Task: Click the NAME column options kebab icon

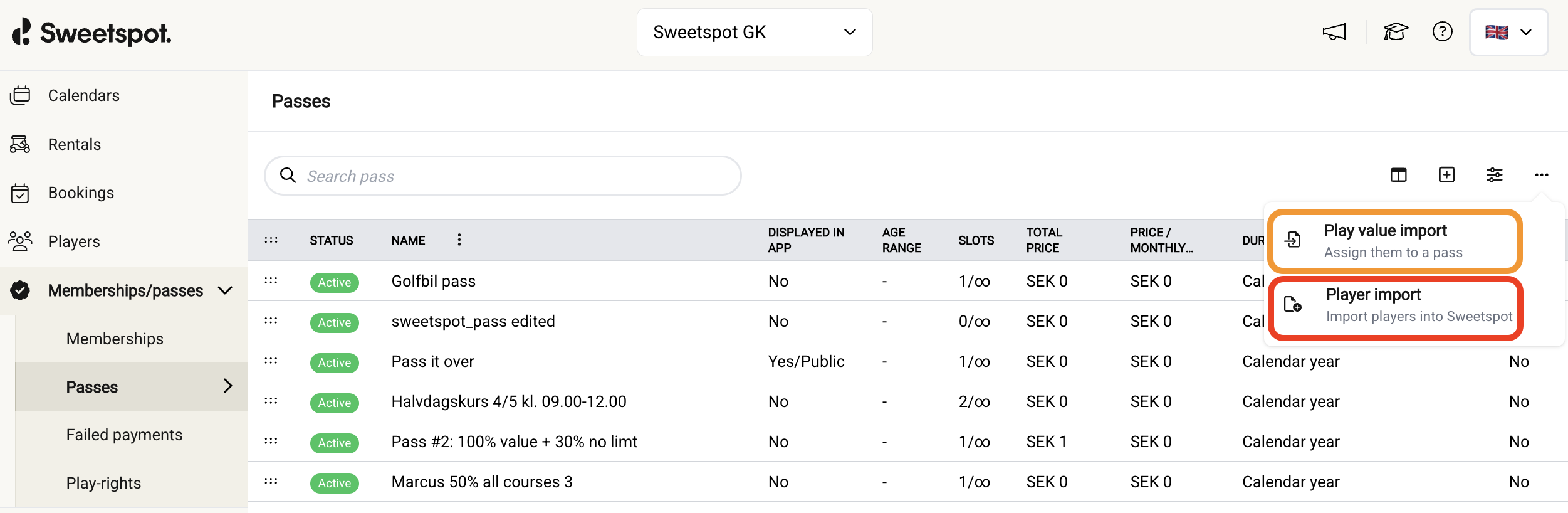Action: coord(459,240)
